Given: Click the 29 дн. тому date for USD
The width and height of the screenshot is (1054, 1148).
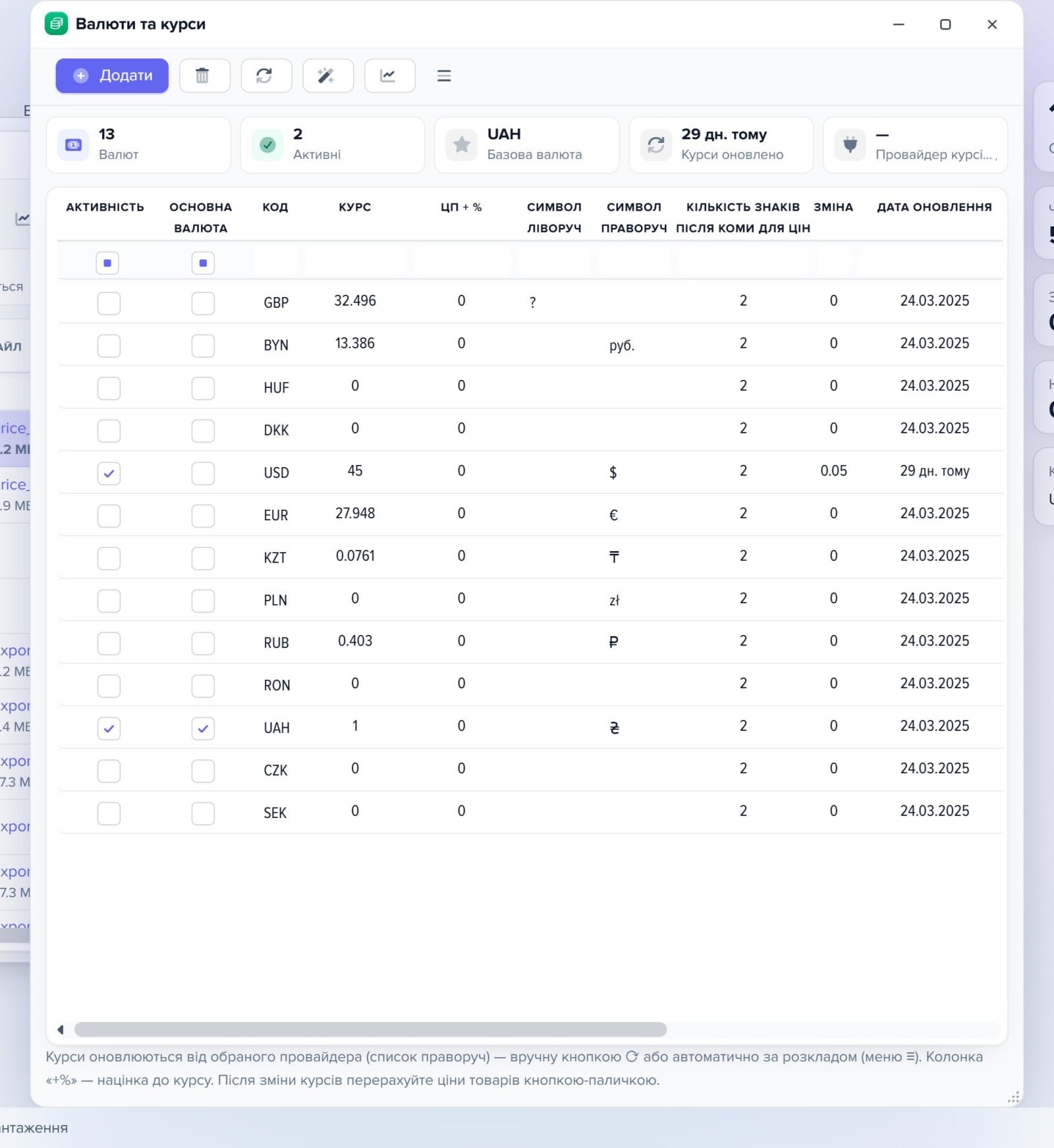Looking at the screenshot, I should [935, 471].
